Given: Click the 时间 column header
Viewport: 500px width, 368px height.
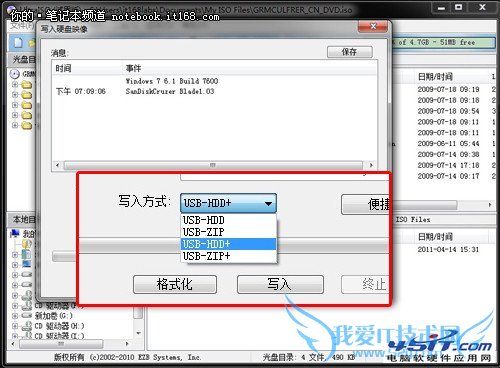Looking at the screenshot, I should point(63,69).
